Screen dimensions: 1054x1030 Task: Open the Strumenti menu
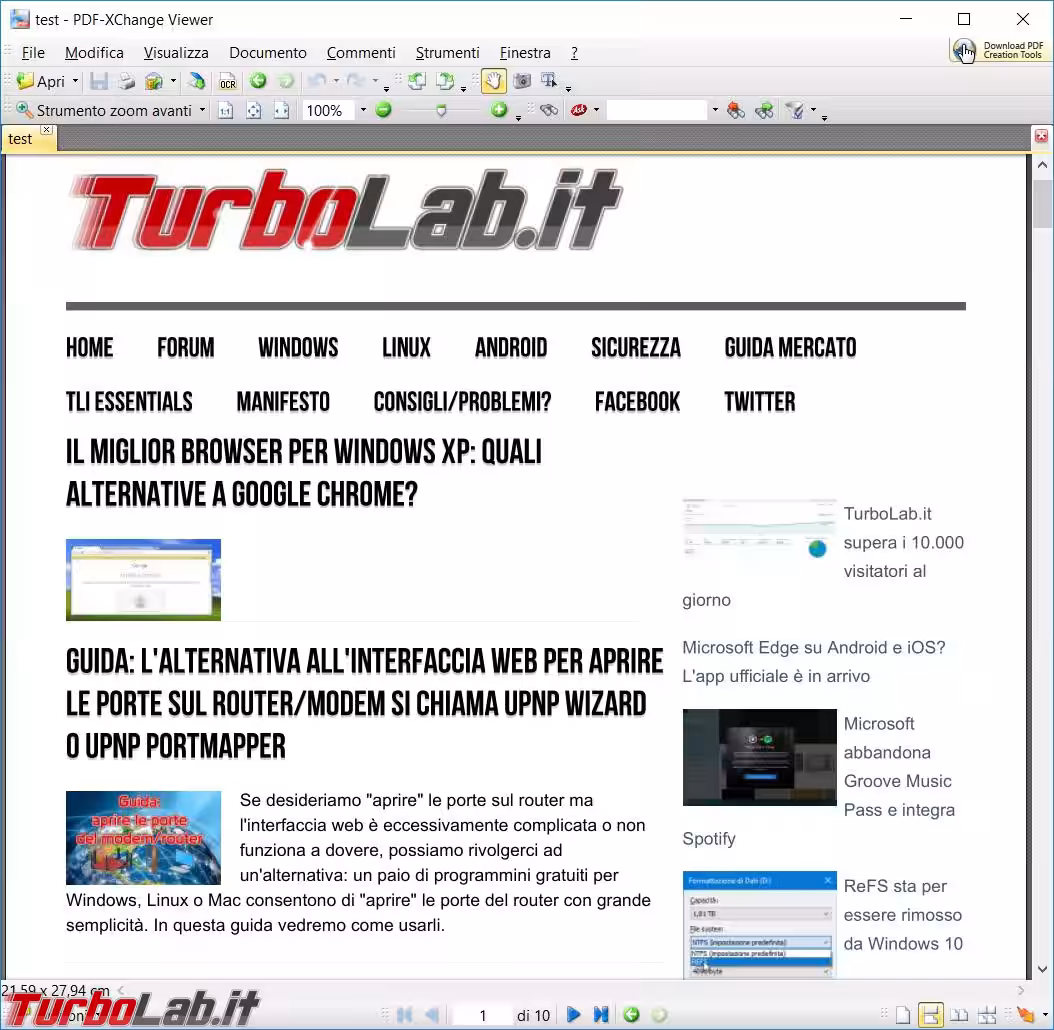pos(448,52)
